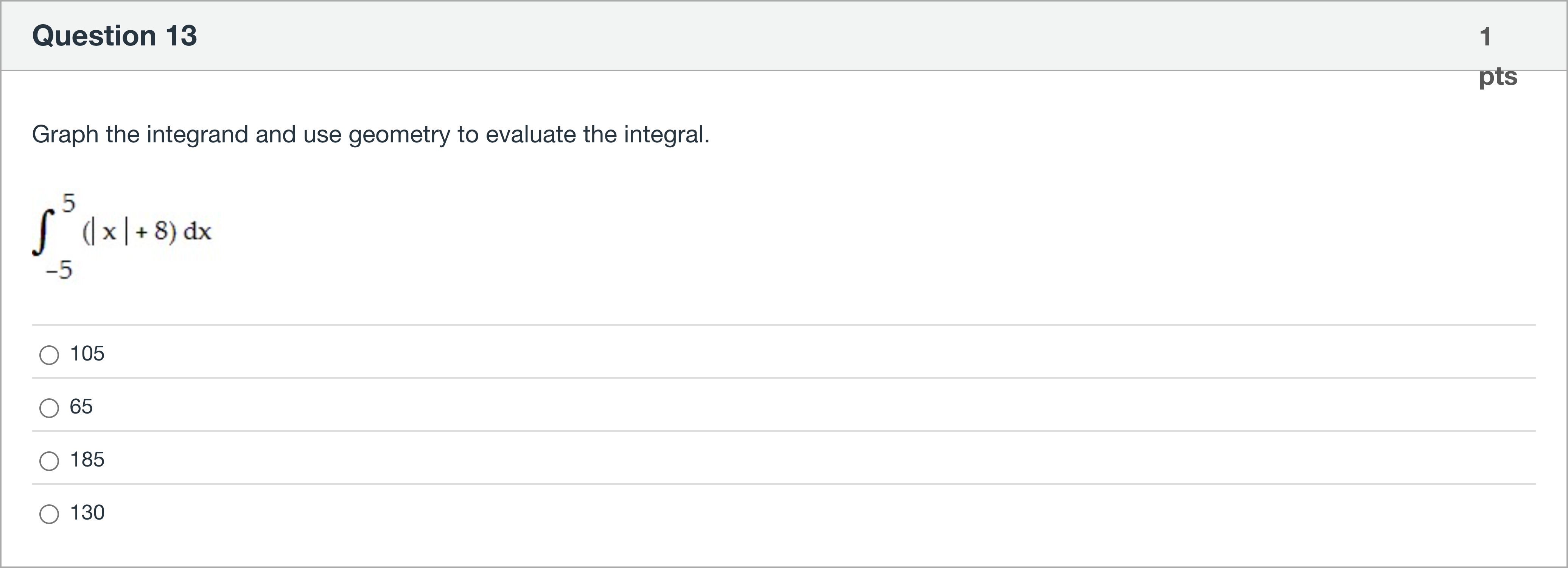Click the answer label text "130"
Viewport: 1568px width, 568px height.
coord(87,513)
